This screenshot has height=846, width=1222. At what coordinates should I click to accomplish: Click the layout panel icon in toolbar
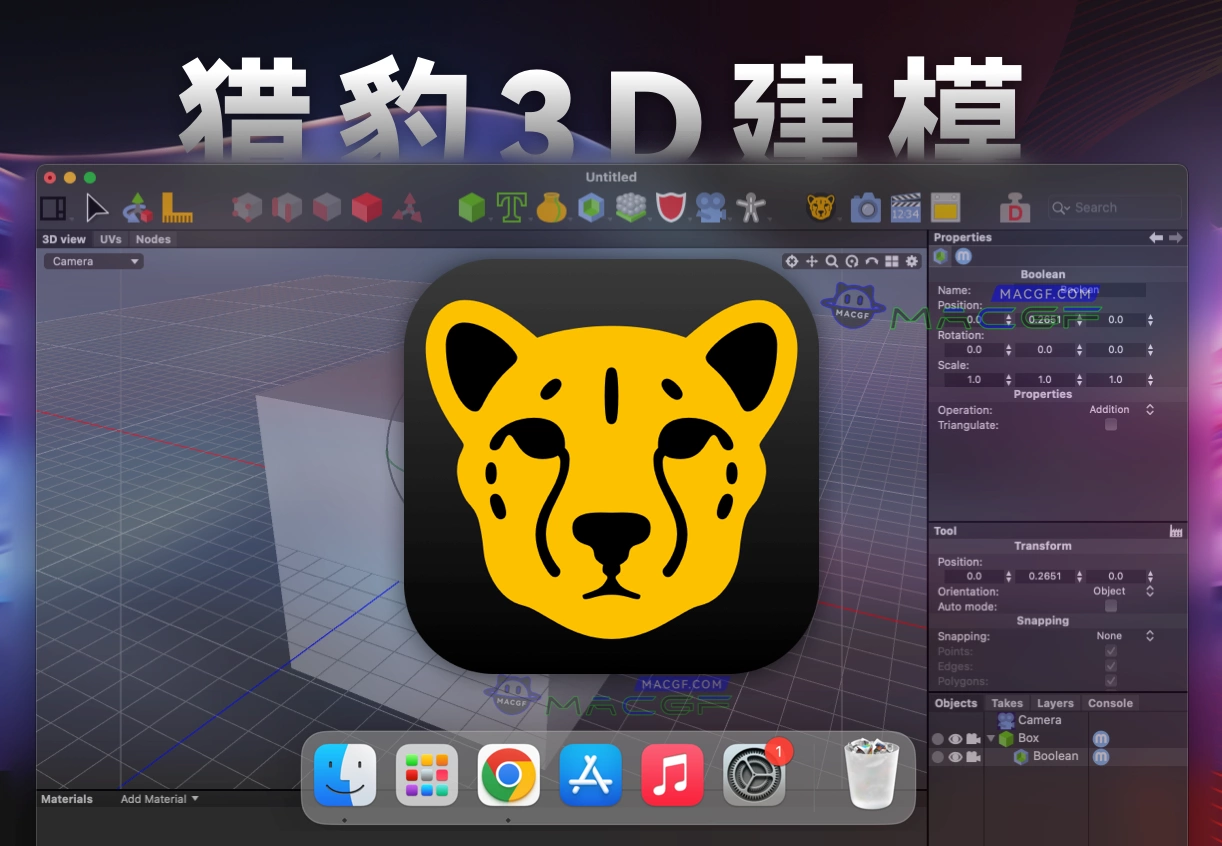(x=53, y=208)
